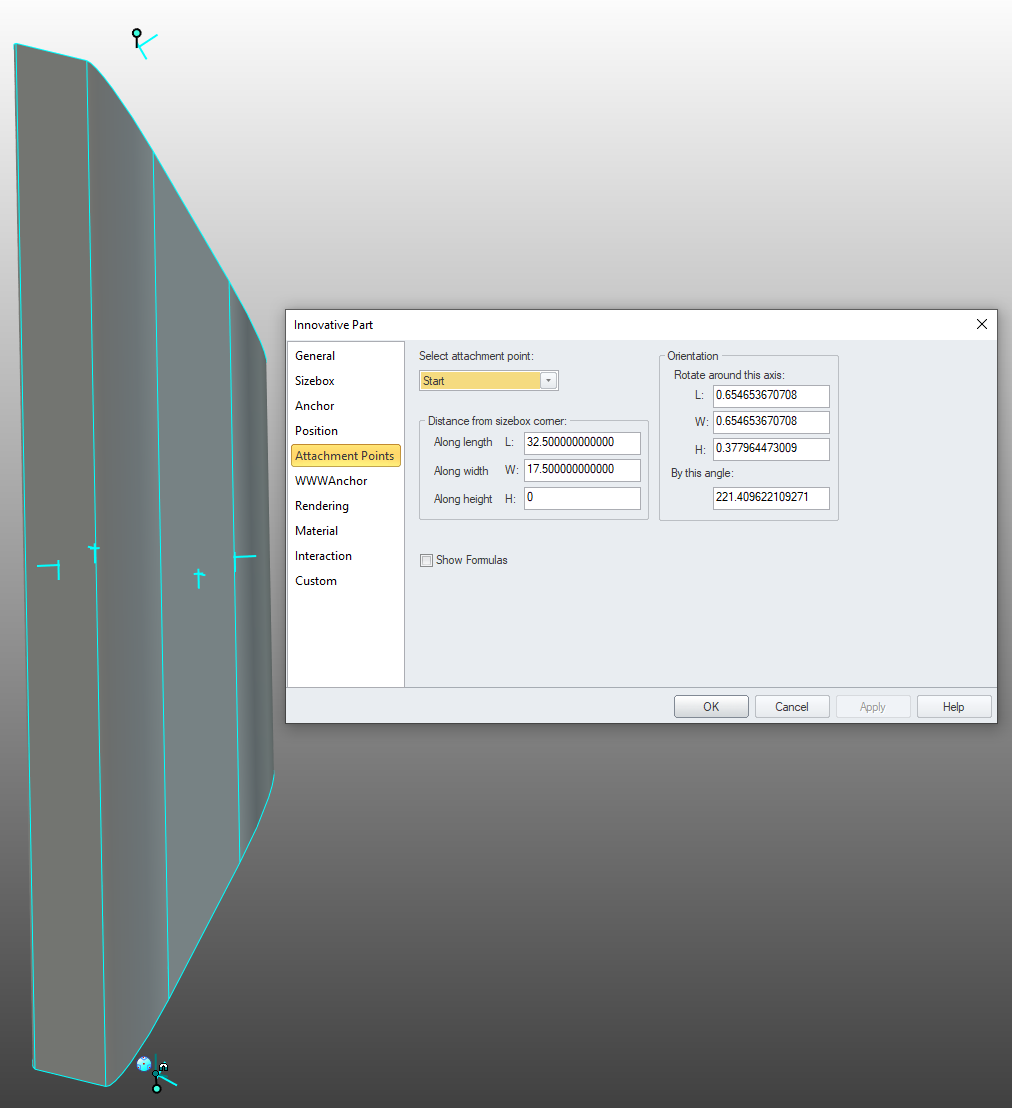Click the Orientation axis H field
Screen dimensions: 1012x1108
coord(771,449)
